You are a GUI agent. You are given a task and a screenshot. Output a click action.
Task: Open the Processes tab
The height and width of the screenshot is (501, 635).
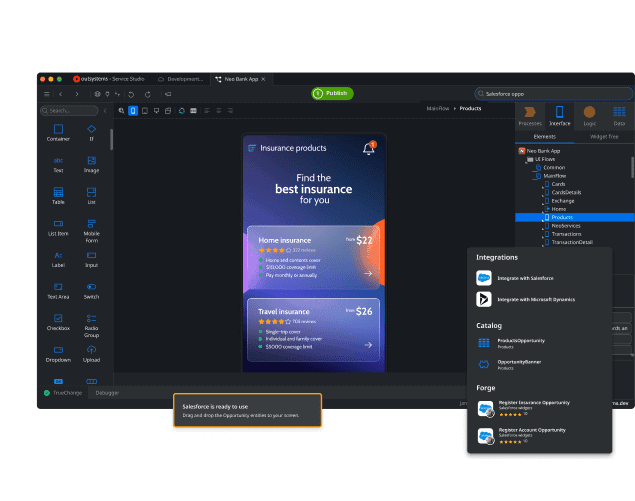click(x=530, y=116)
